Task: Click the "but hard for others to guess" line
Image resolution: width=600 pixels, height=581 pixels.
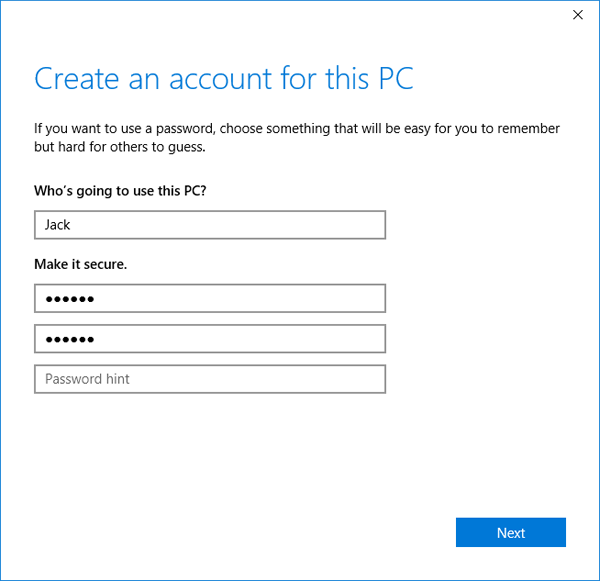Action: click(118, 147)
